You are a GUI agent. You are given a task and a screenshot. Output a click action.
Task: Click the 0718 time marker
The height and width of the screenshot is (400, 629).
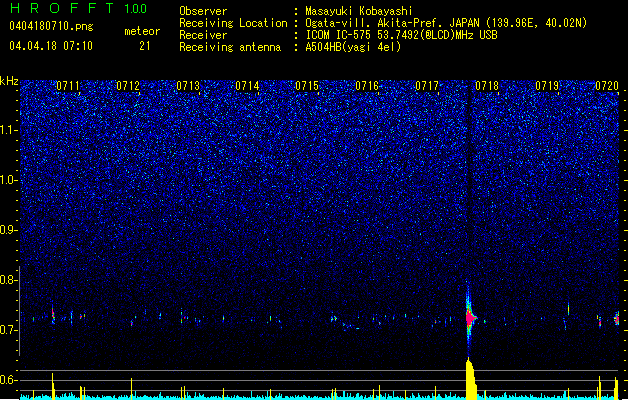point(487,86)
